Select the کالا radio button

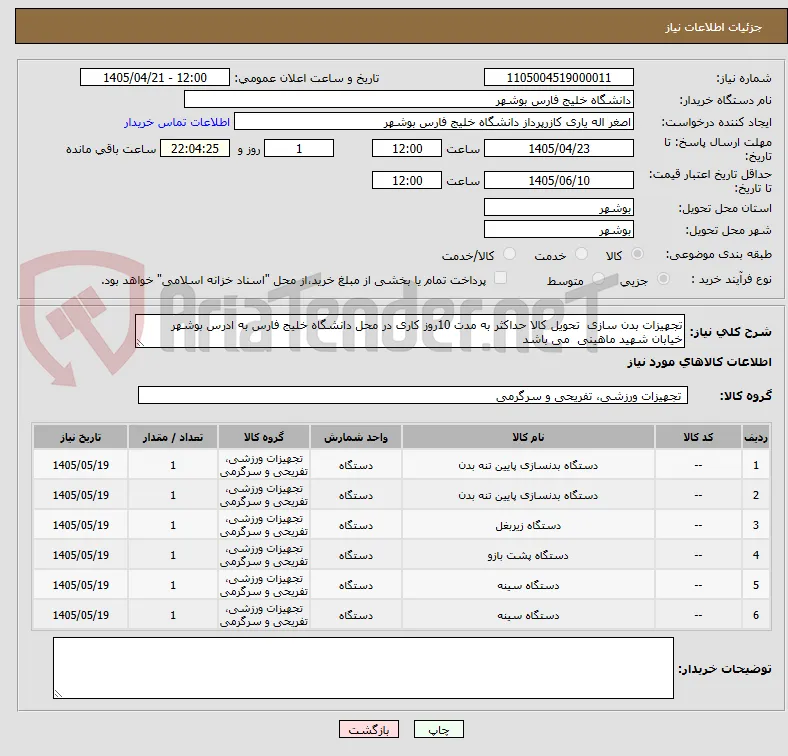(x=637, y=254)
